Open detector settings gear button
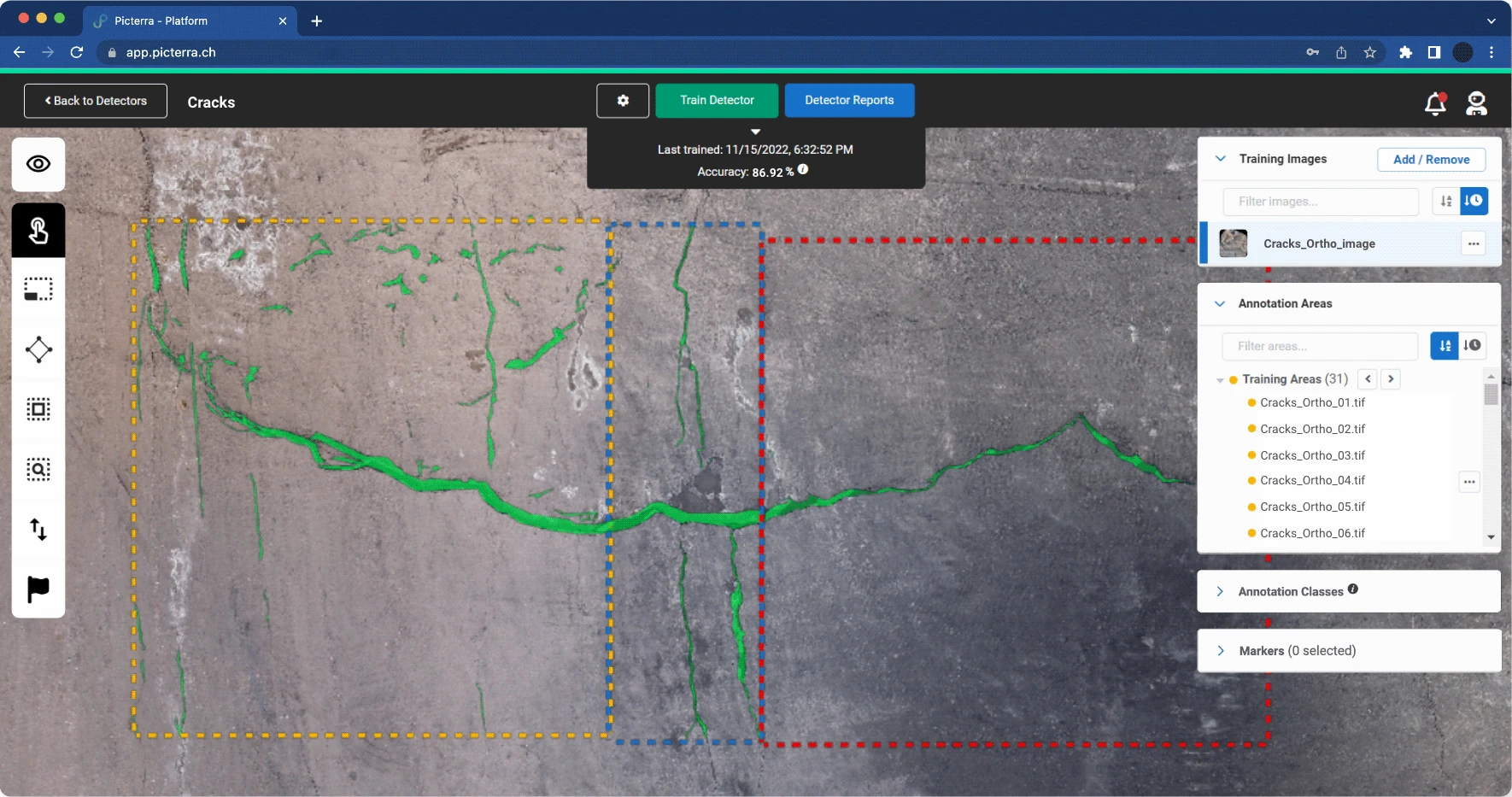This screenshot has height=797, width=1512. point(623,101)
